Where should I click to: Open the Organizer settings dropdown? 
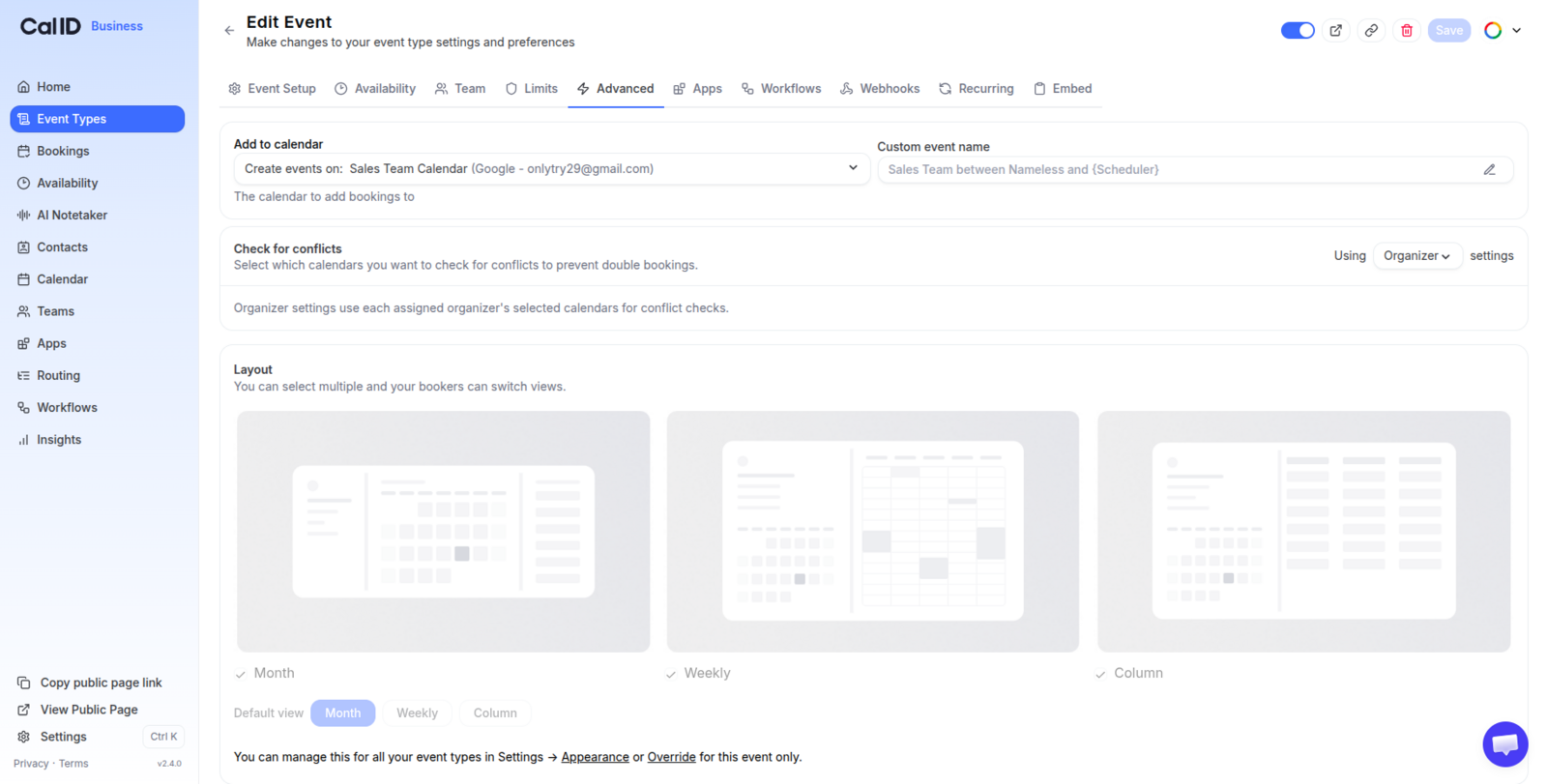1416,256
